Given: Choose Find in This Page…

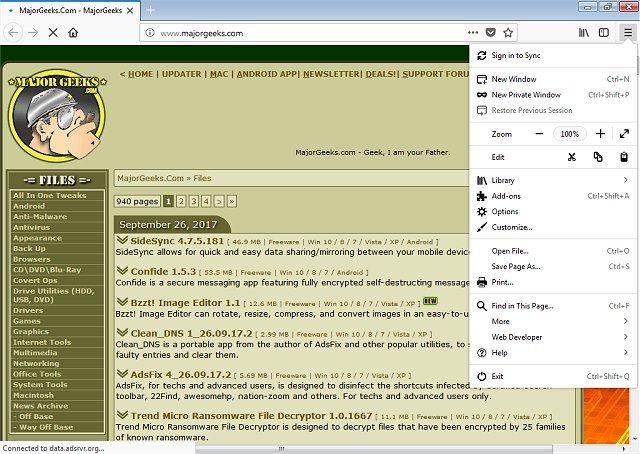Looking at the screenshot, I should 553,306.
